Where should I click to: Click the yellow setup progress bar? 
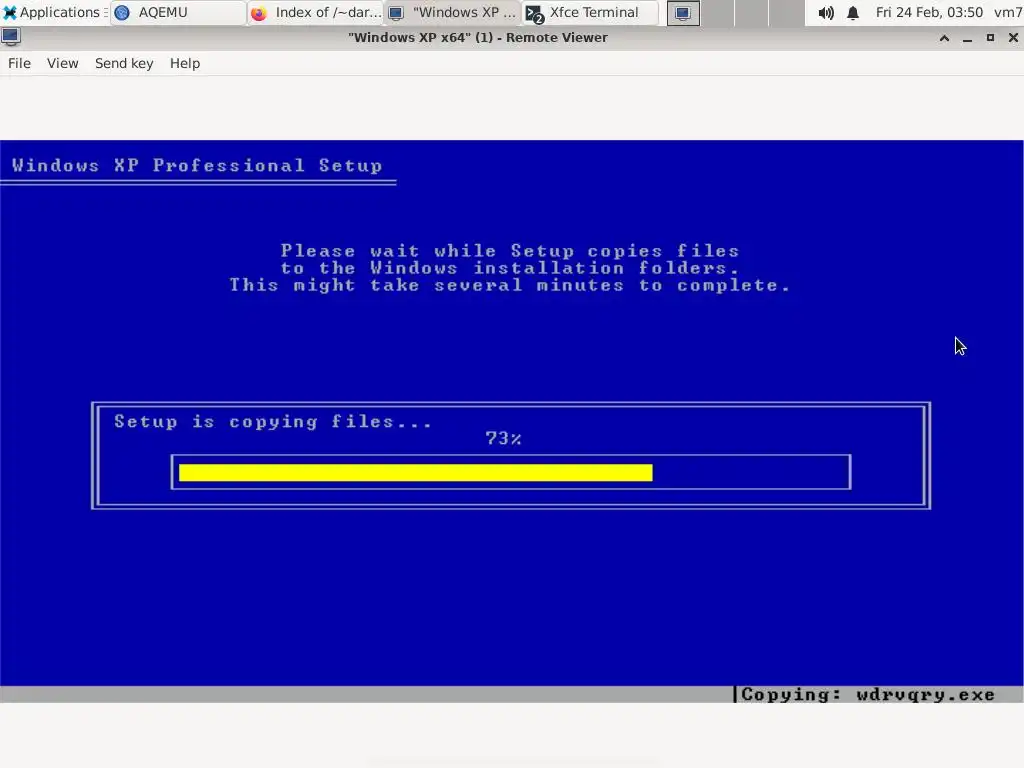(x=415, y=473)
